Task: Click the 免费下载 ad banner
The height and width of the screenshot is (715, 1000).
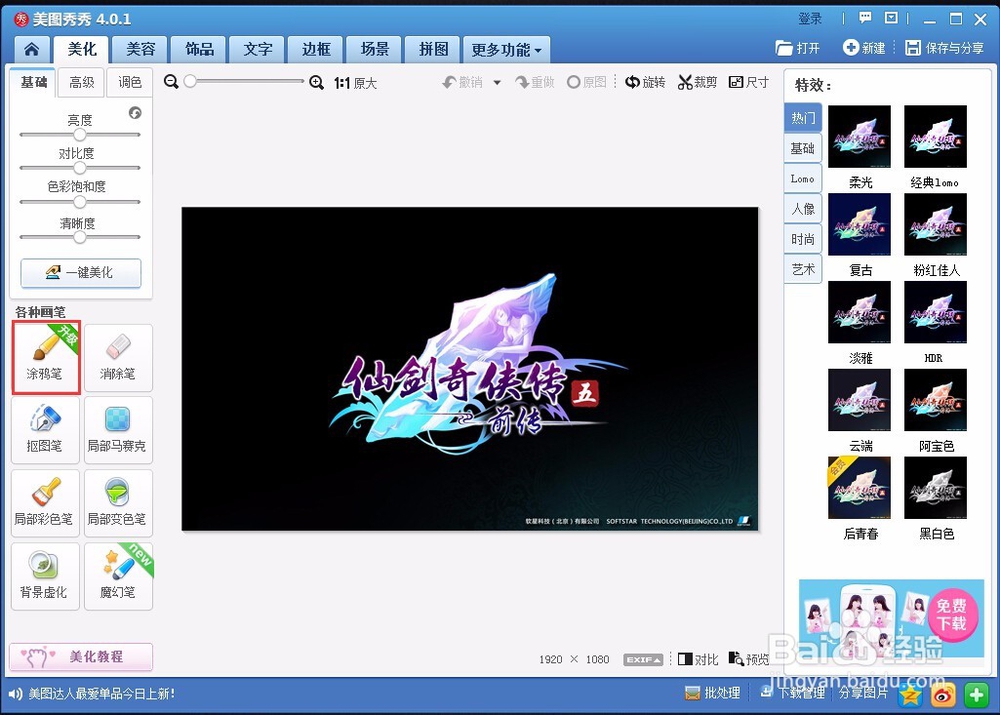Action: tap(891, 618)
